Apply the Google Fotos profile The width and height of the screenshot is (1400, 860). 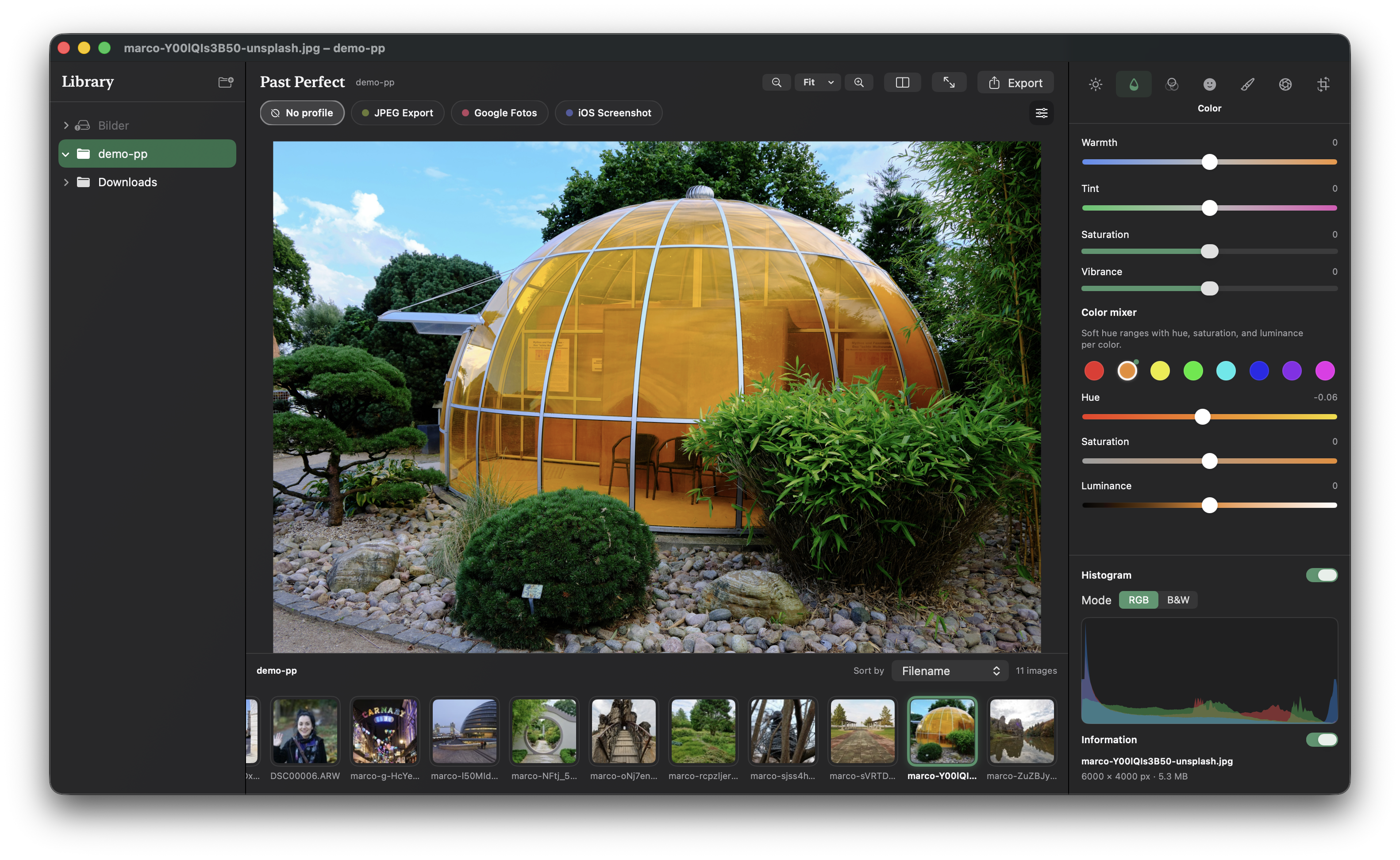(500, 113)
